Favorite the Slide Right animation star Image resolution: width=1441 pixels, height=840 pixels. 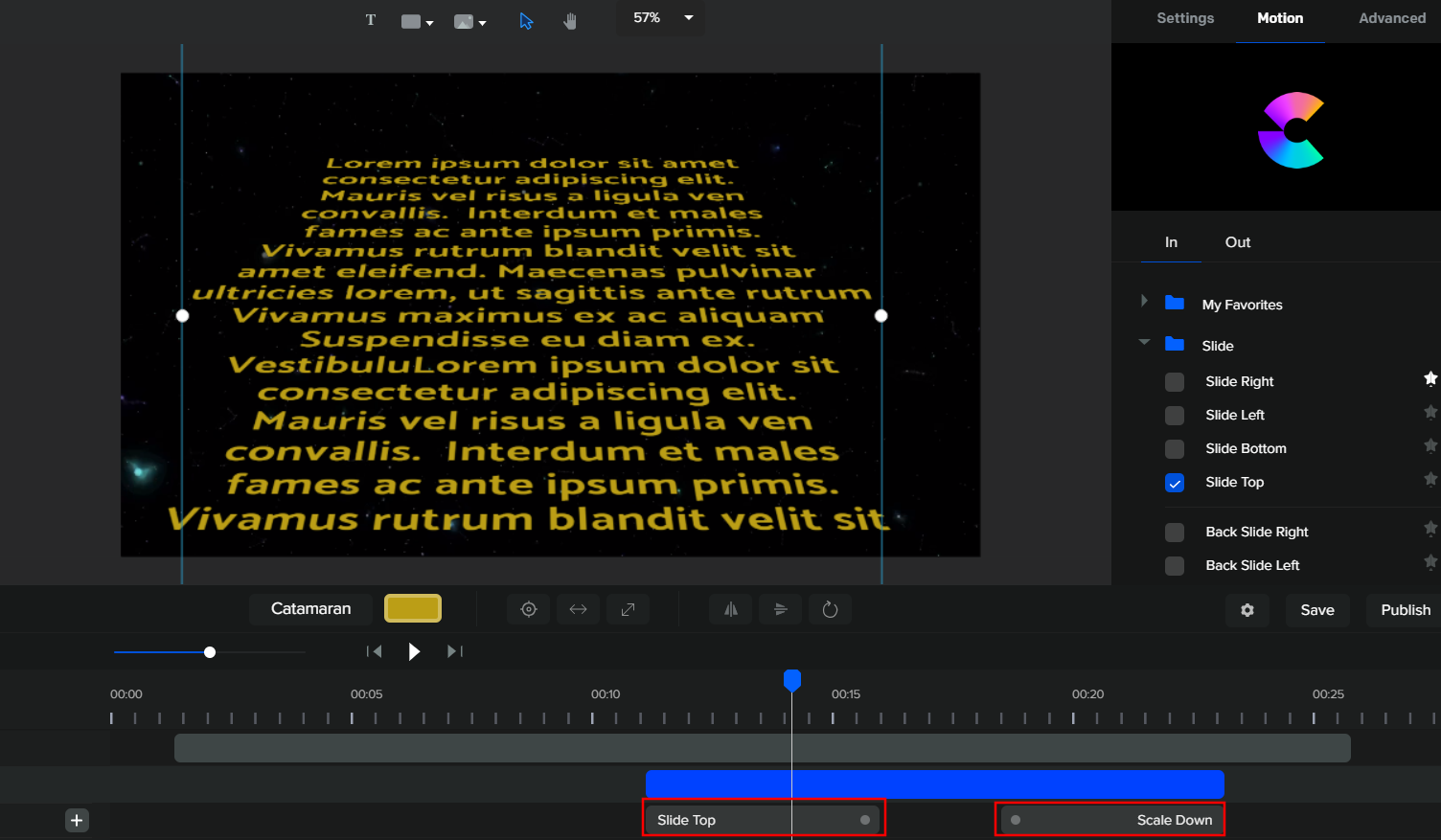tap(1430, 378)
